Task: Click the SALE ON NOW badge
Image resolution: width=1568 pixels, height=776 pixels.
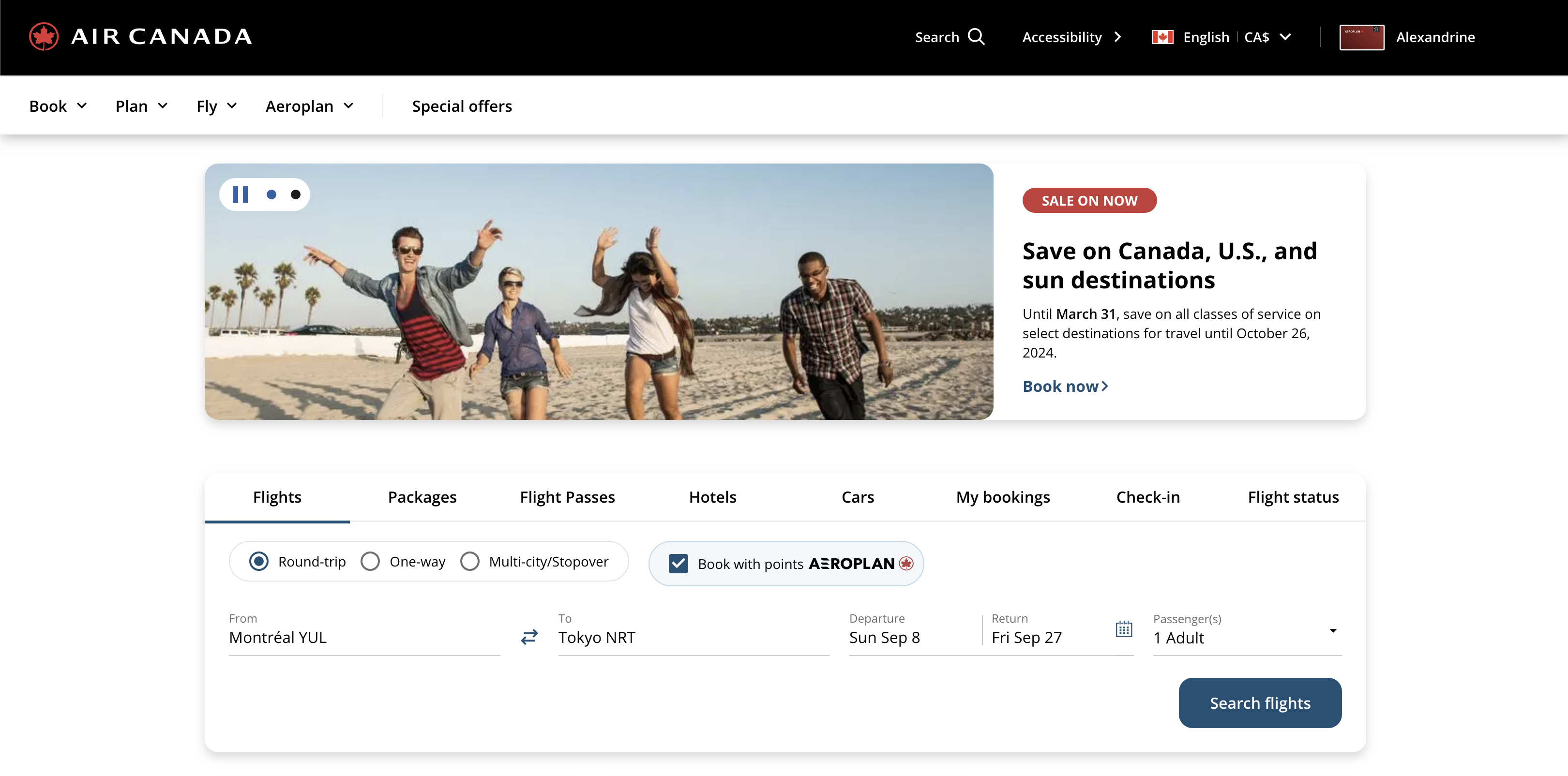Action: tap(1089, 200)
